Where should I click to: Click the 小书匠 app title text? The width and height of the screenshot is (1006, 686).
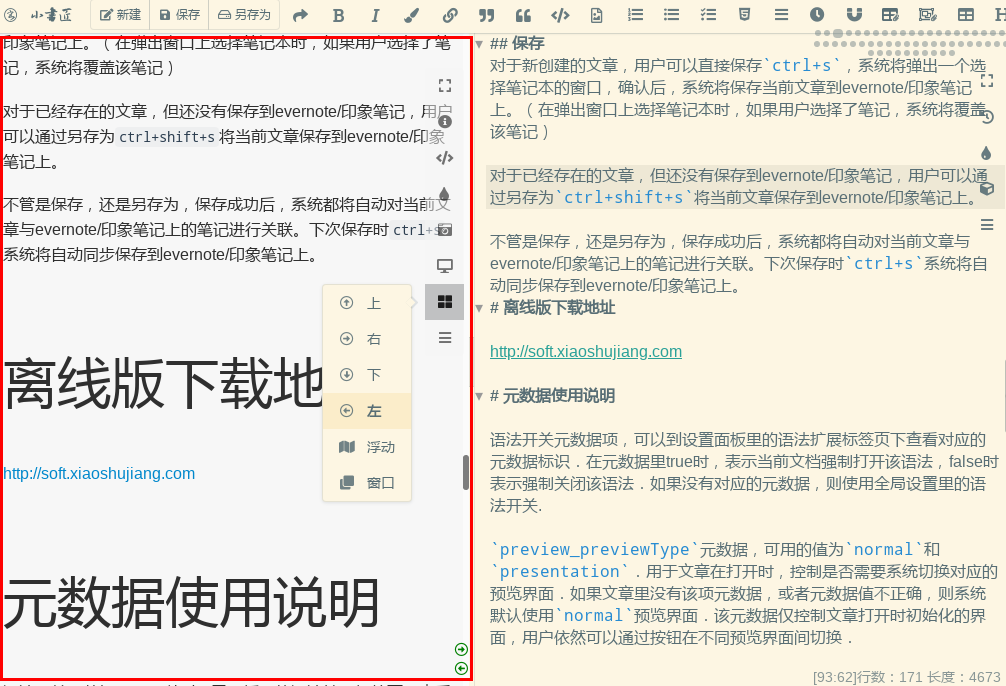coord(52,14)
